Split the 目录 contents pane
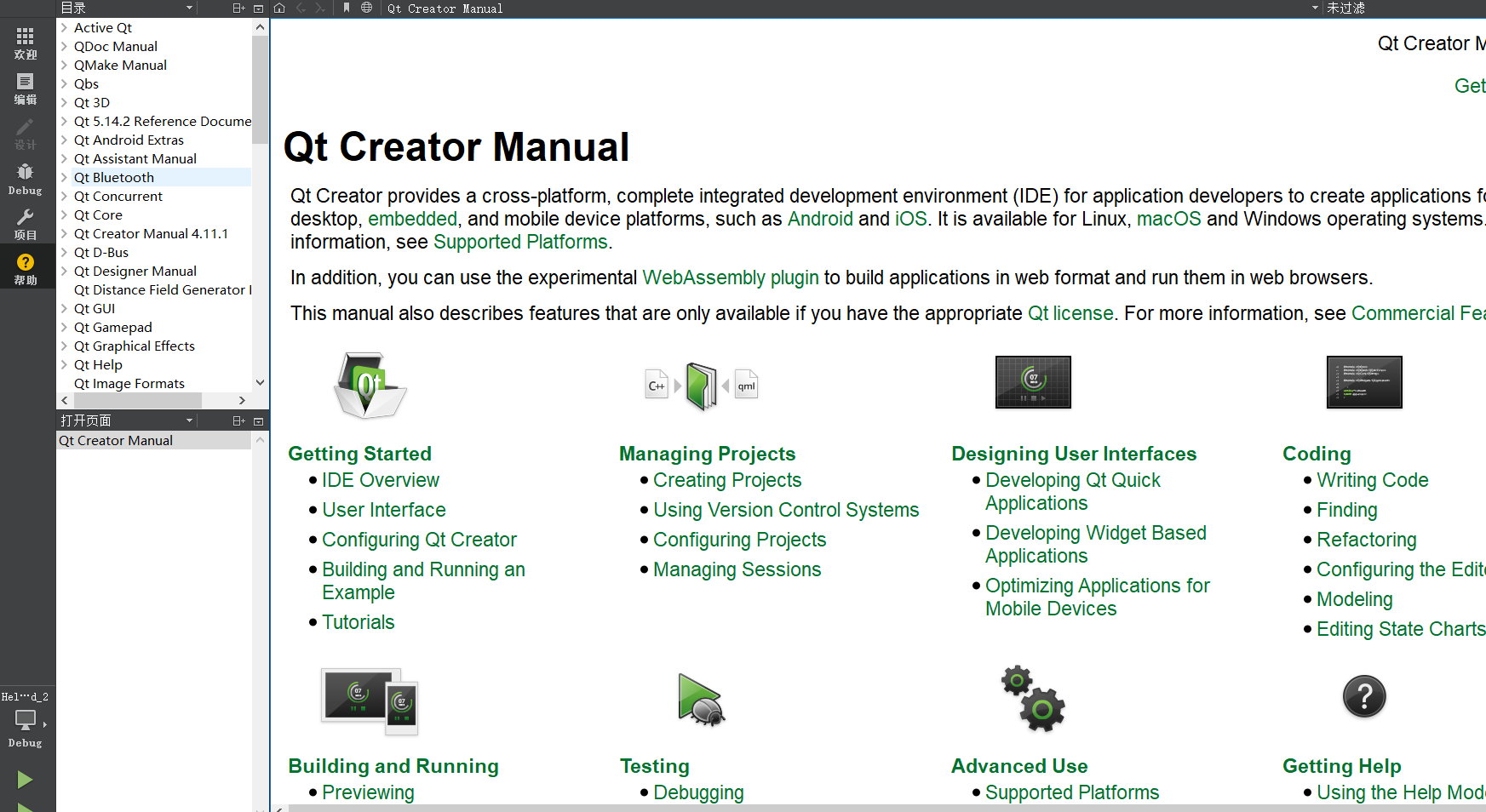 pos(238,8)
